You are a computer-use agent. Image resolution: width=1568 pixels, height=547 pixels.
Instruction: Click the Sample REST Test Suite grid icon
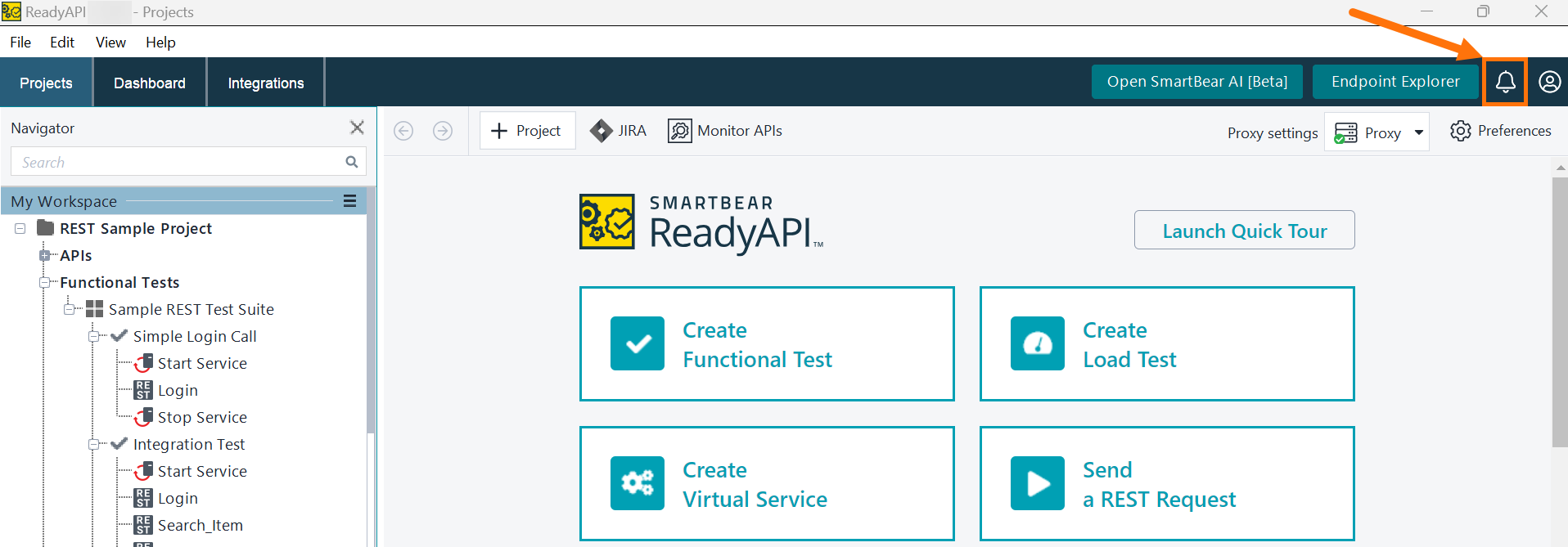(x=95, y=309)
